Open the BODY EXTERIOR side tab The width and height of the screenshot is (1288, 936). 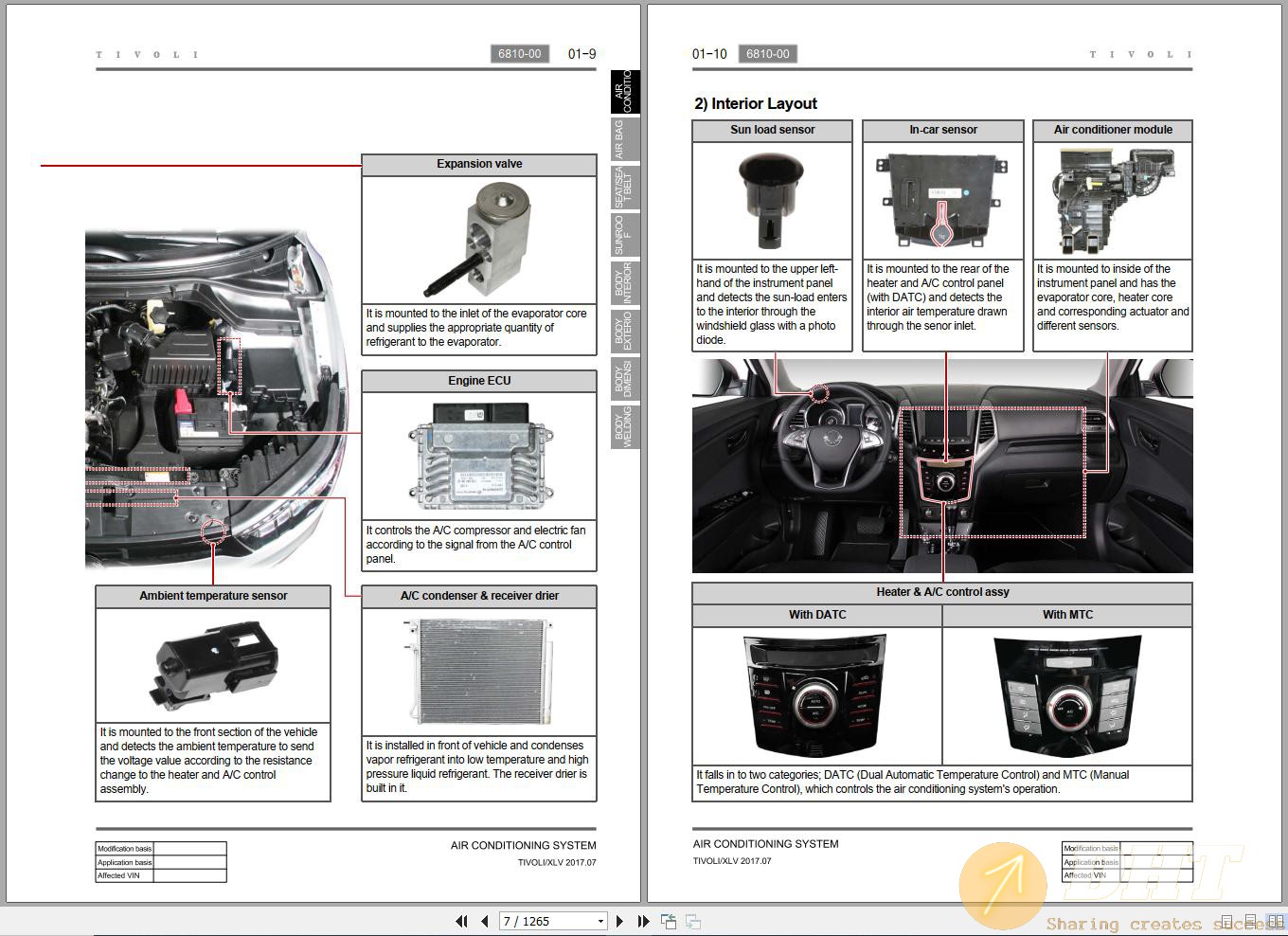pos(624,331)
